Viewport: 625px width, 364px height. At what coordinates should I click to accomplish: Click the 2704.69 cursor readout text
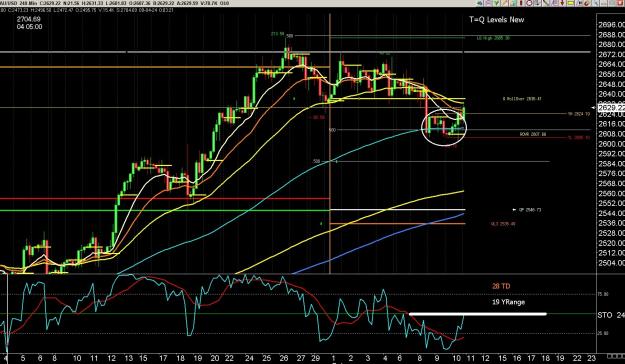(x=29, y=19)
